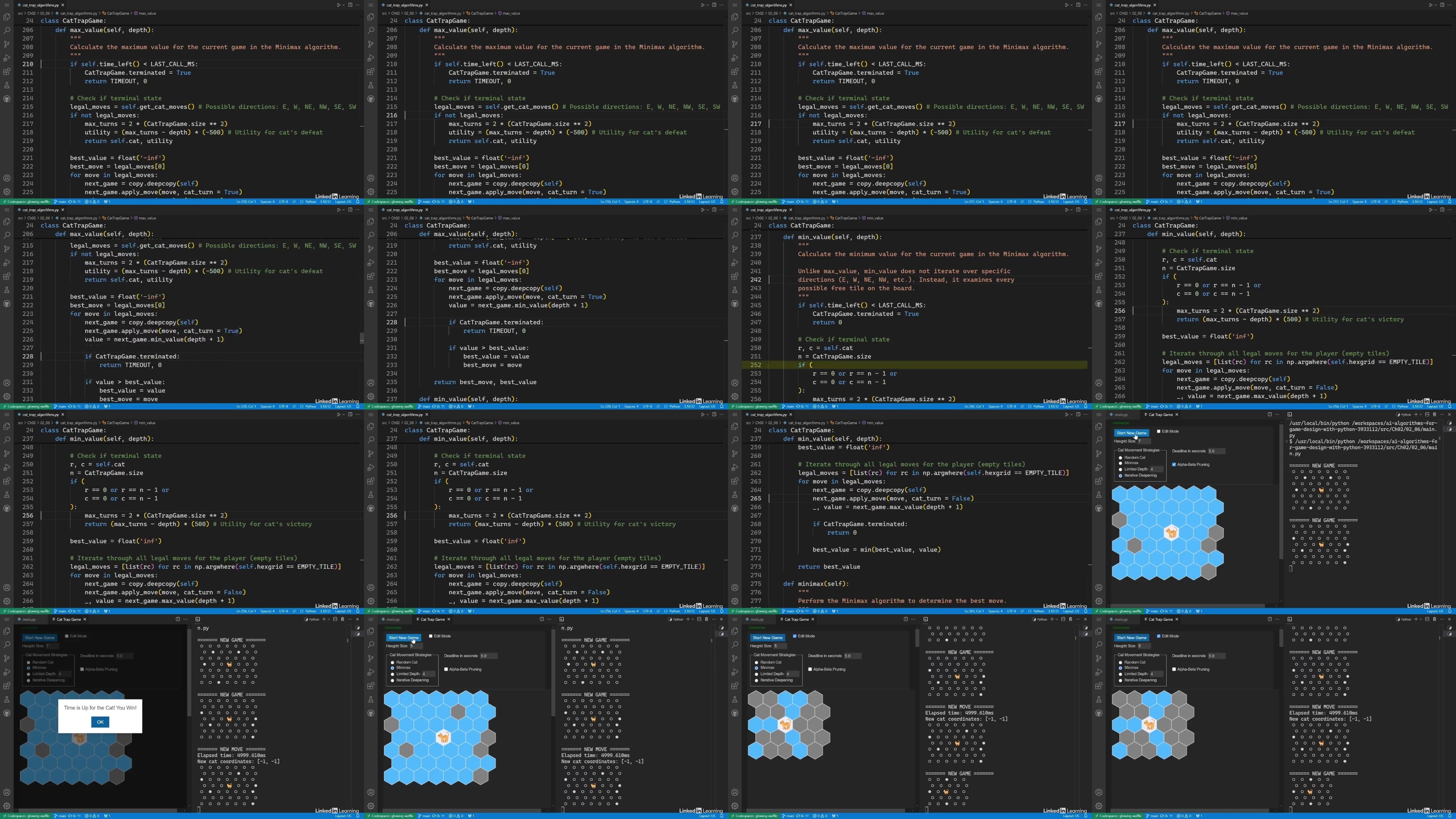
Task: Click OK in the You Win dialog
Action: [100, 722]
